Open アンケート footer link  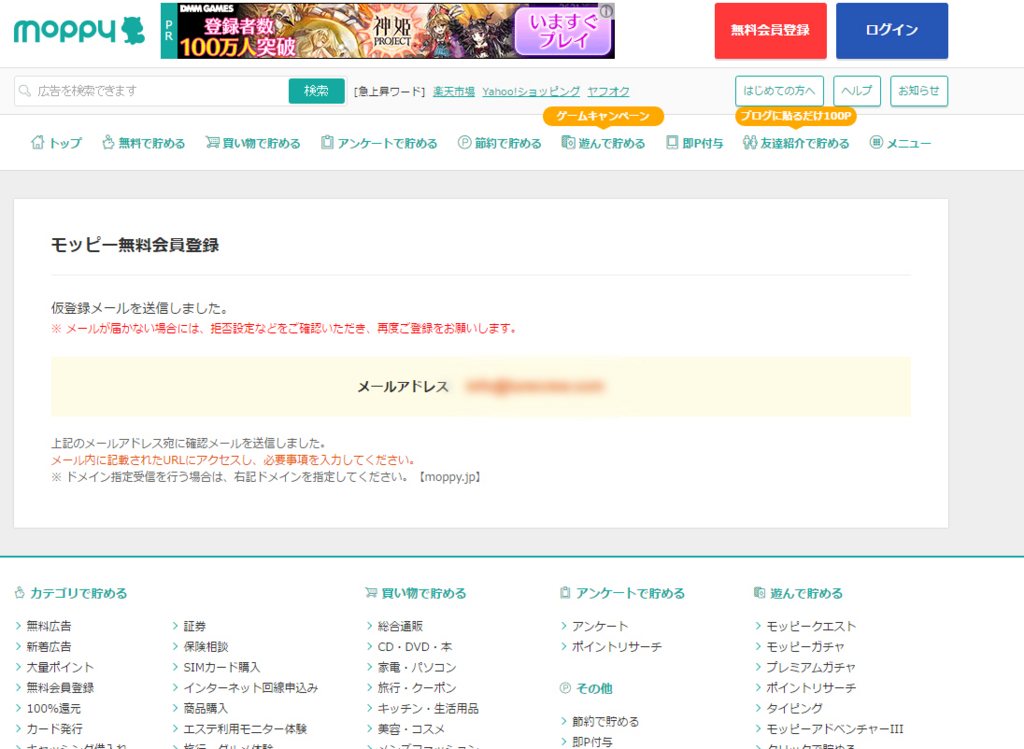(x=600, y=626)
